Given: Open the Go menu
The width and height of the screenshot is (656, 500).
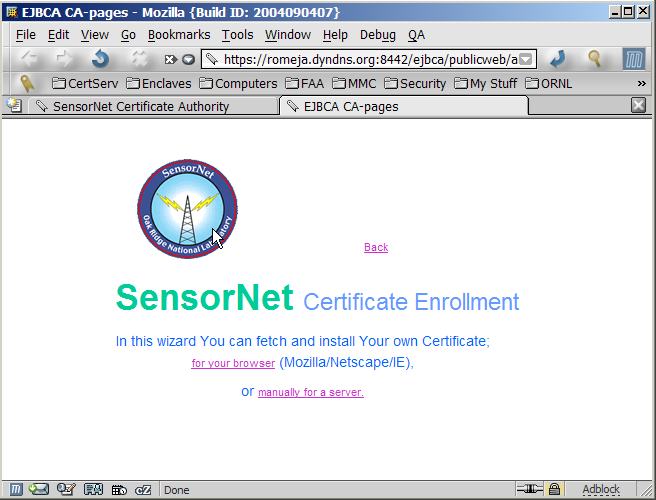Looking at the screenshot, I should 128,35.
